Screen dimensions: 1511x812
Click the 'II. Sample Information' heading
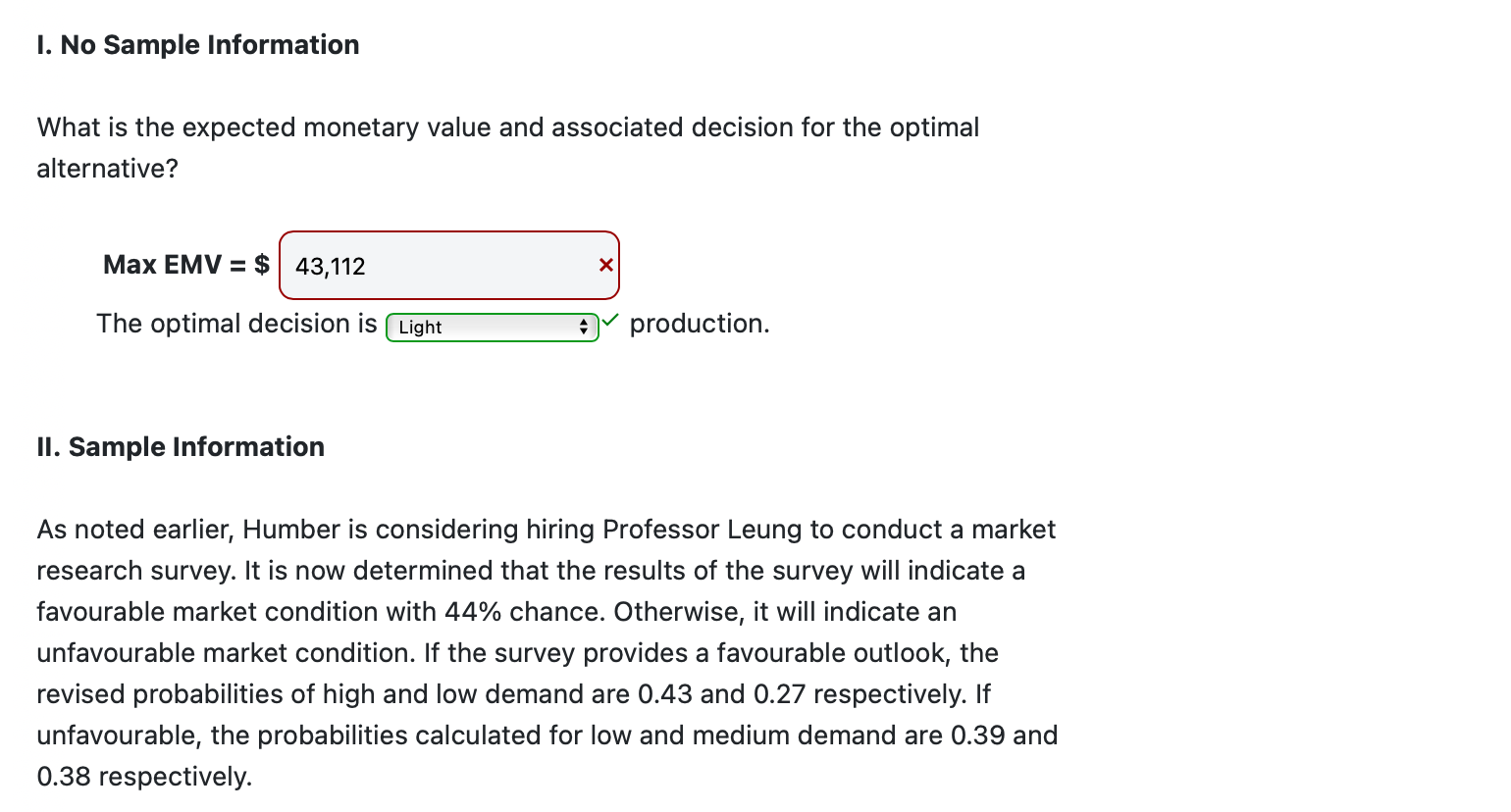point(180,446)
